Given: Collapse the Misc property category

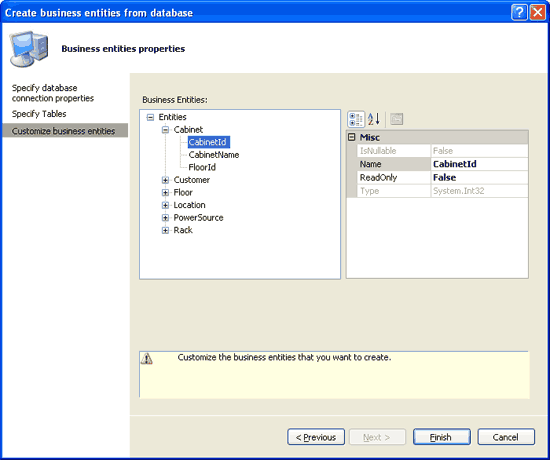Looking at the screenshot, I should 351,137.
